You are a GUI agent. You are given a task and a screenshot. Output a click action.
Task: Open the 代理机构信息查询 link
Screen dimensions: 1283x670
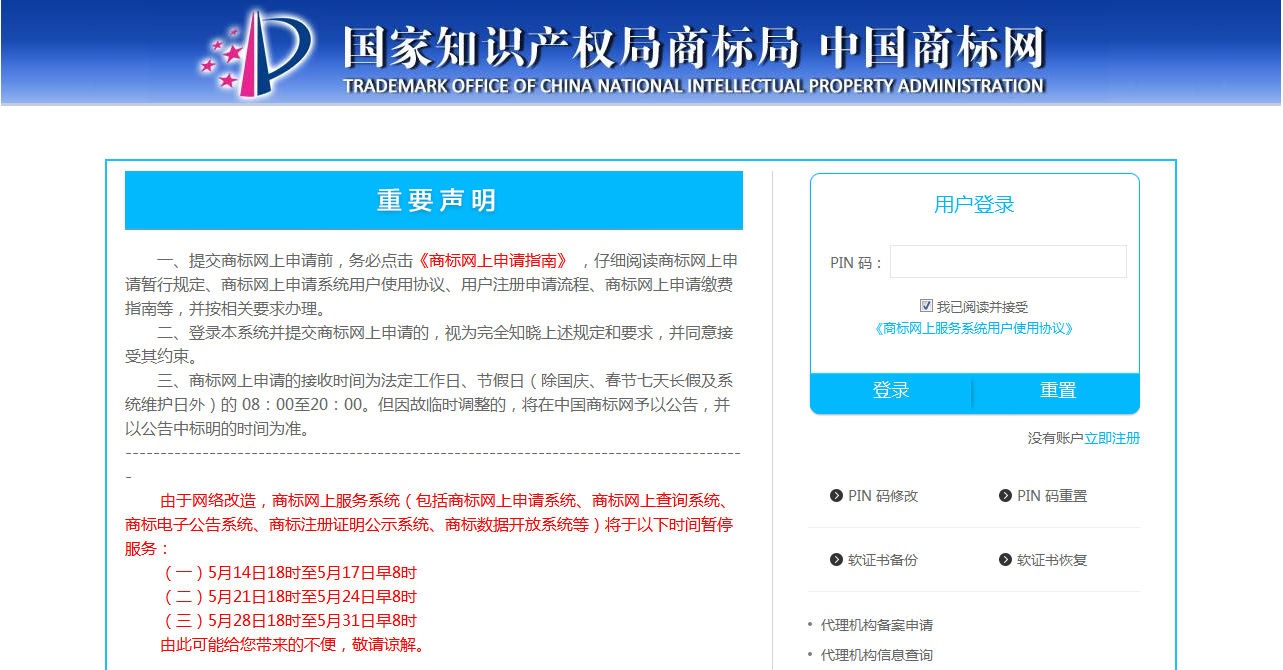[x=877, y=655]
